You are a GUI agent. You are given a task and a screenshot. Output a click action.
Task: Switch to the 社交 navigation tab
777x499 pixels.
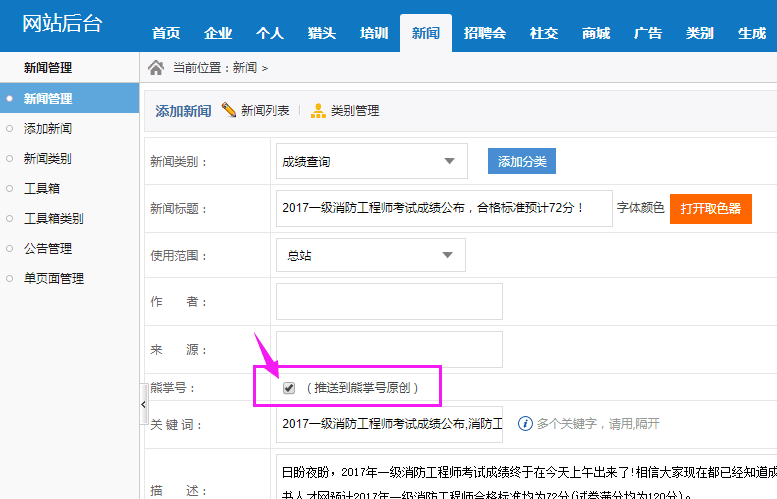(544, 33)
